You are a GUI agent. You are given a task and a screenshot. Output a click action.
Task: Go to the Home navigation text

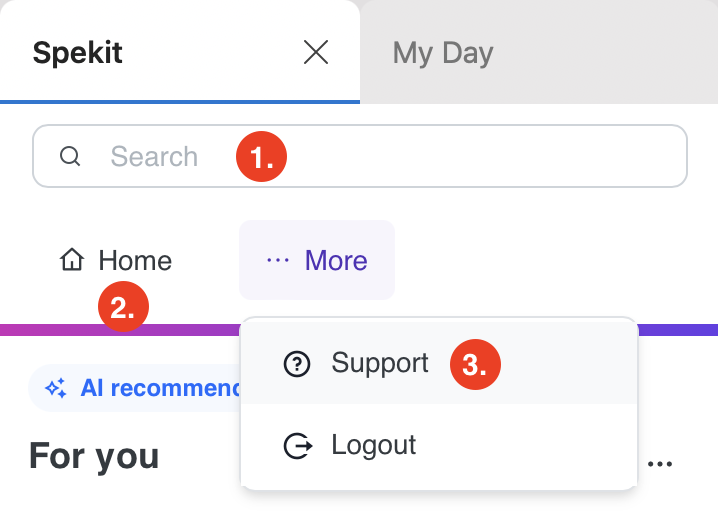click(135, 261)
